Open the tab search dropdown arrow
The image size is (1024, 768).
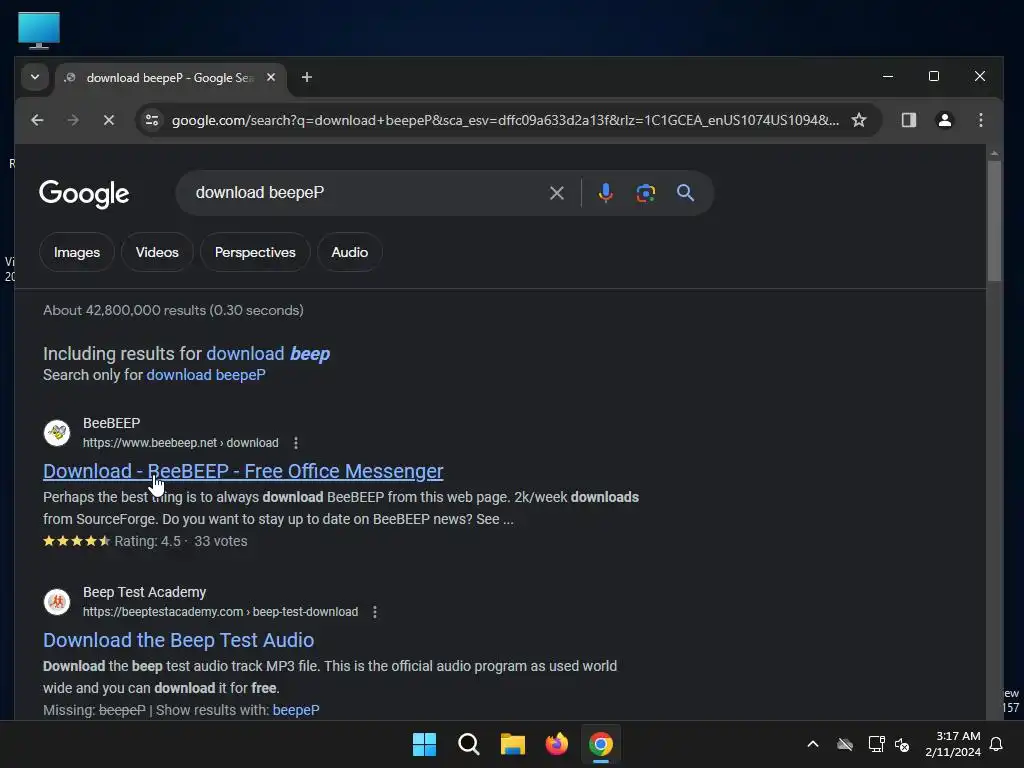[x=35, y=77]
